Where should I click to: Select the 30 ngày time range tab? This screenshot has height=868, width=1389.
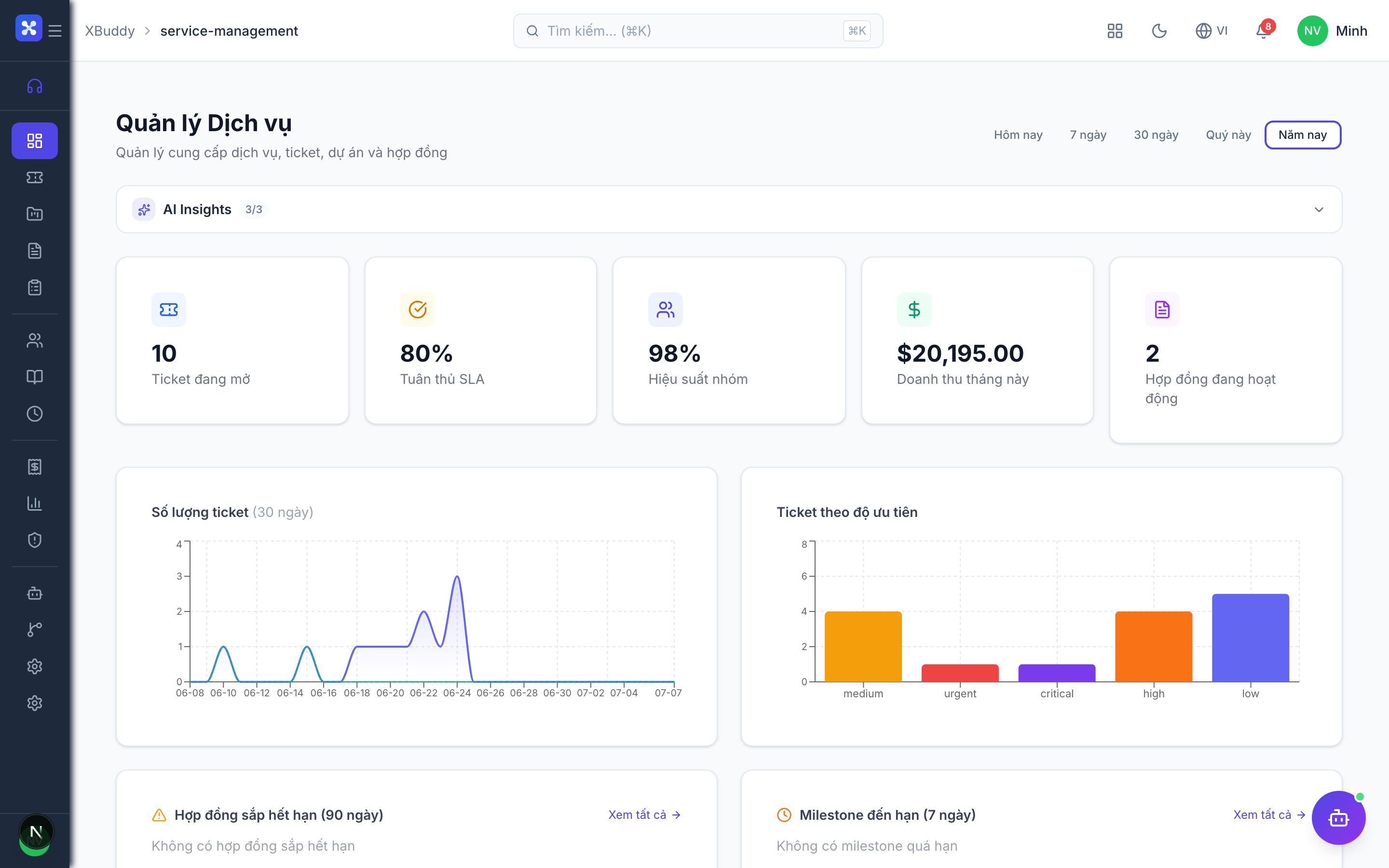[1156, 135]
